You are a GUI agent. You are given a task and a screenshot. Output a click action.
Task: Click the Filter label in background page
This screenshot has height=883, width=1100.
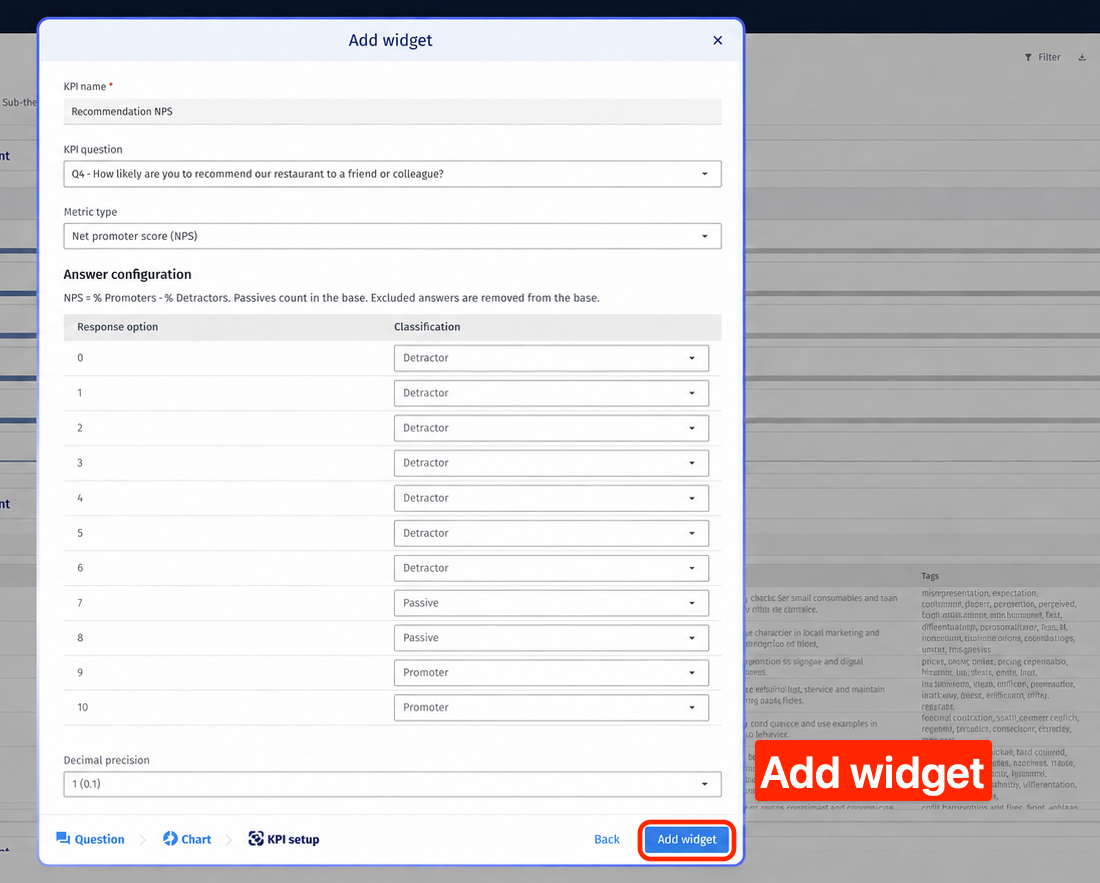click(x=1049, y=58)
